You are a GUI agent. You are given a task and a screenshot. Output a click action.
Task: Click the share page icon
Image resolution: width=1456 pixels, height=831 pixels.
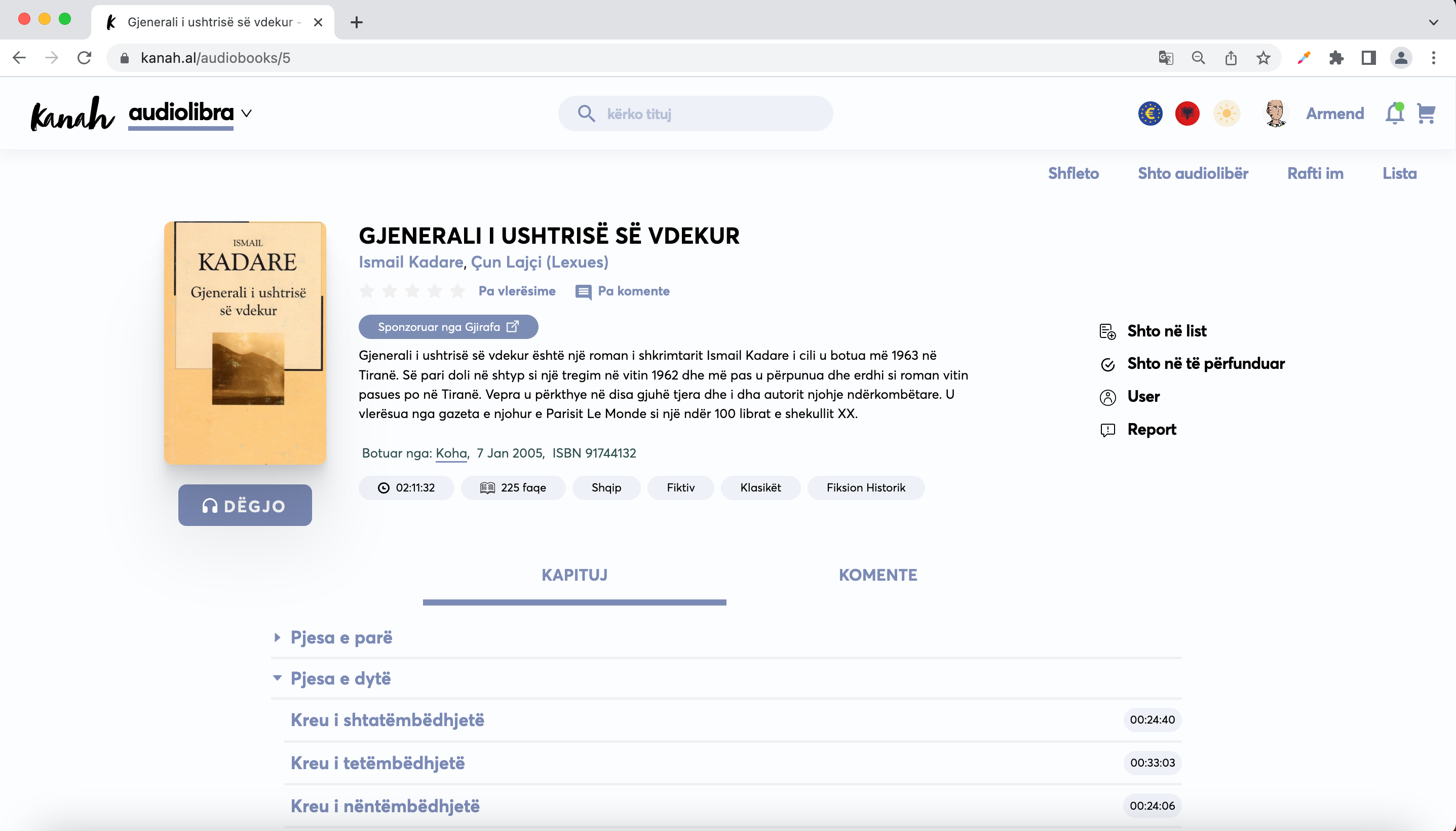(1231, 58)
